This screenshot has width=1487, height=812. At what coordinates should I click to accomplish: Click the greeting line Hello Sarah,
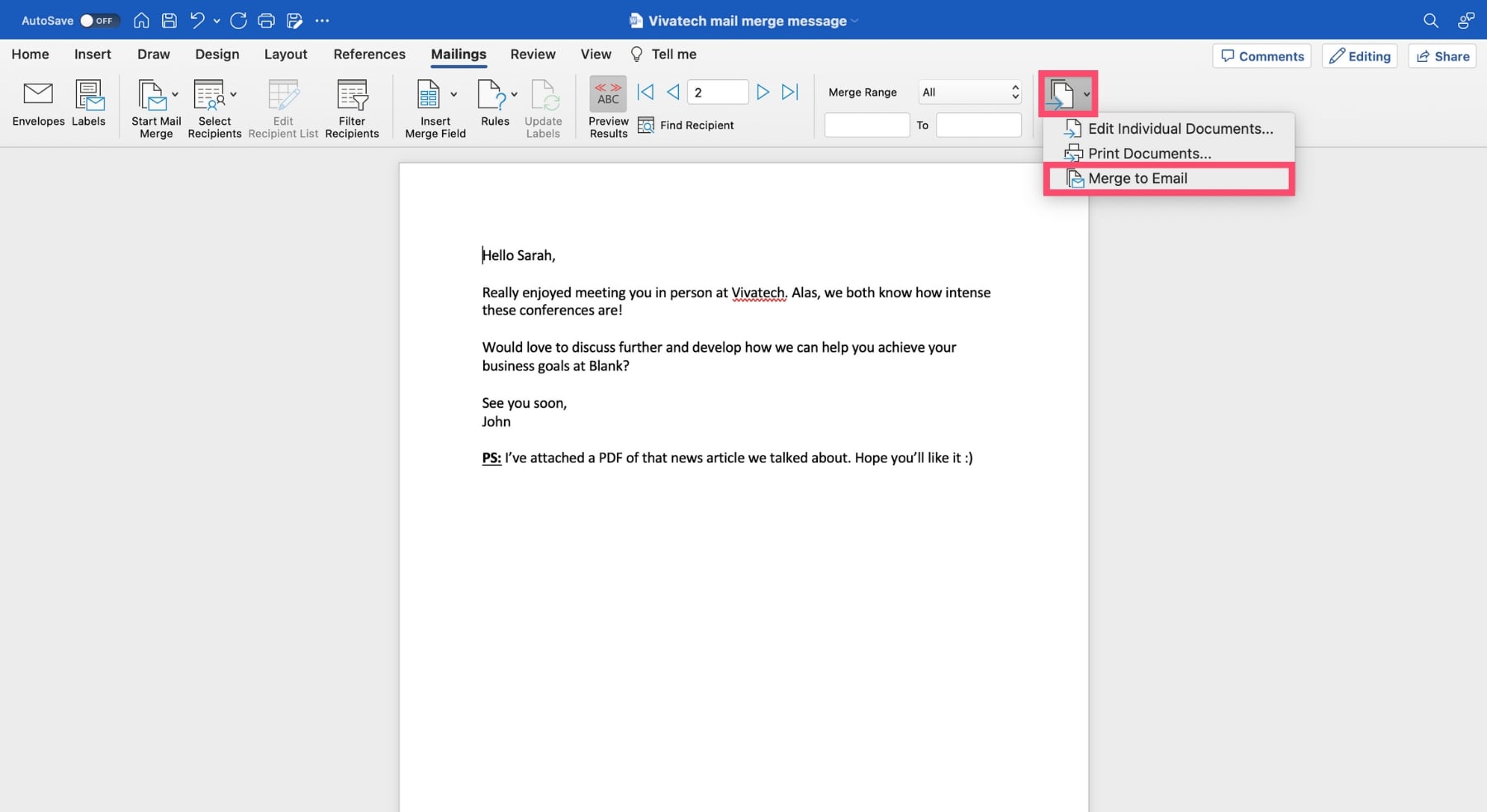519,255
